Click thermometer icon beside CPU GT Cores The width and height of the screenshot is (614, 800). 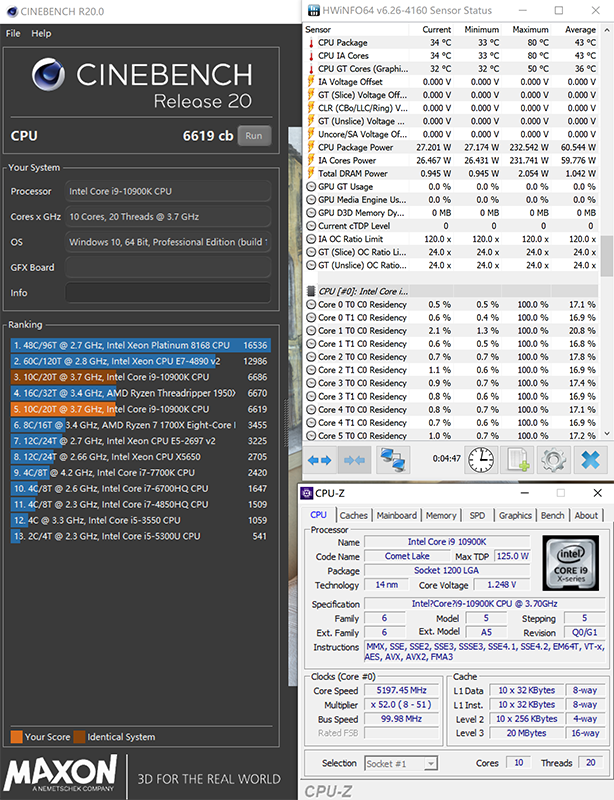(x=311, y=69)
